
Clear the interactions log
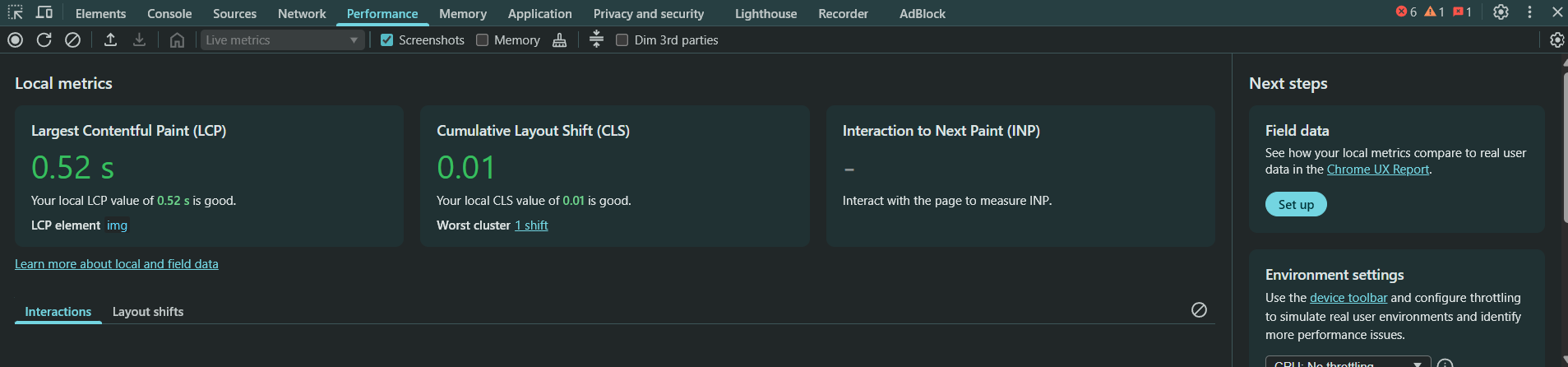pos(1199,309)
